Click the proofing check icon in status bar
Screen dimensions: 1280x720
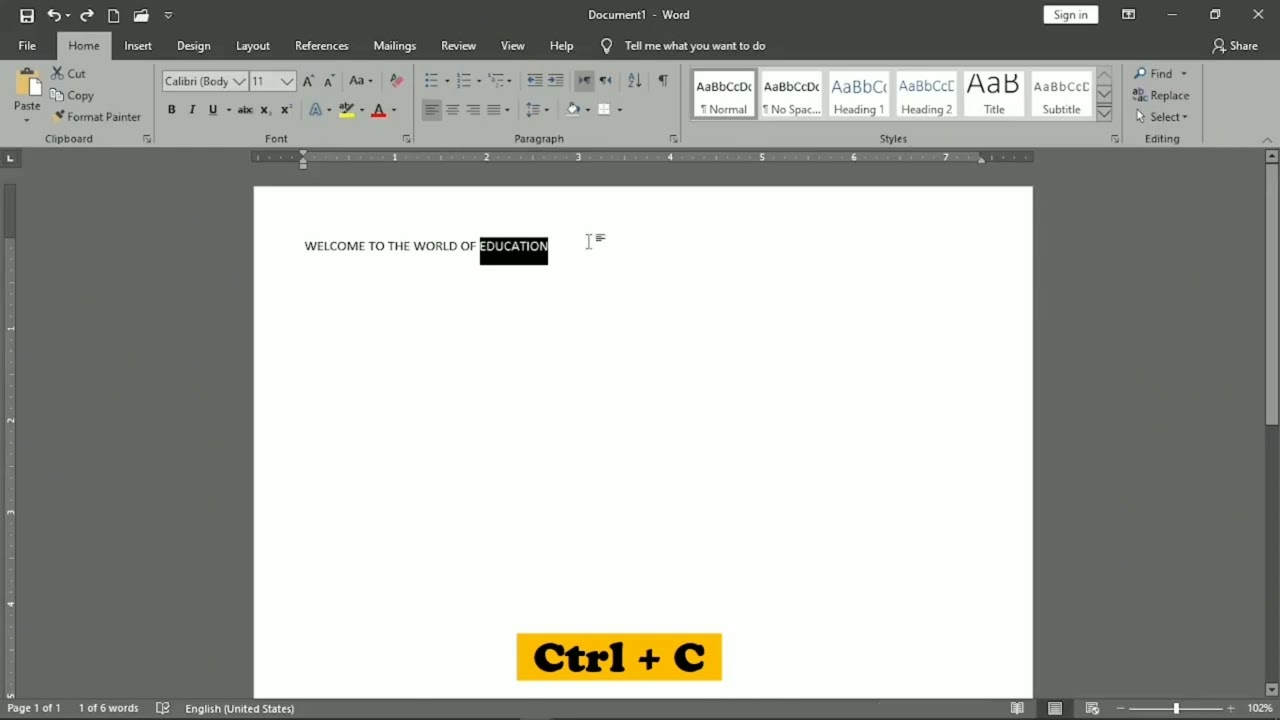(x=163, y=708)
